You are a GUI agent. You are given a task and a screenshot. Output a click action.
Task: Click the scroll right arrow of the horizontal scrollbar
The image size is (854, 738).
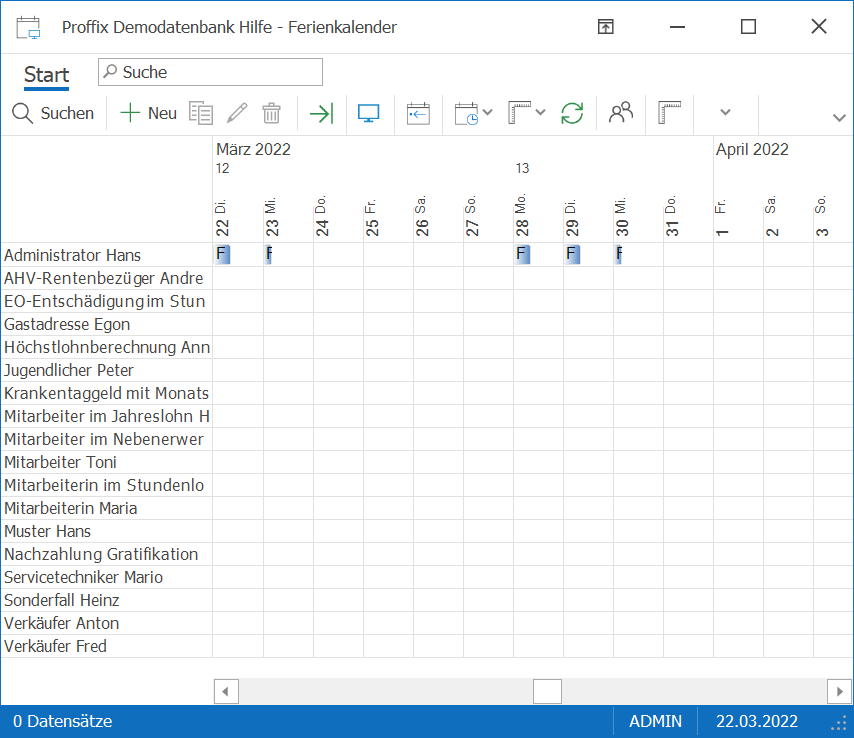[x=839, y=692]
